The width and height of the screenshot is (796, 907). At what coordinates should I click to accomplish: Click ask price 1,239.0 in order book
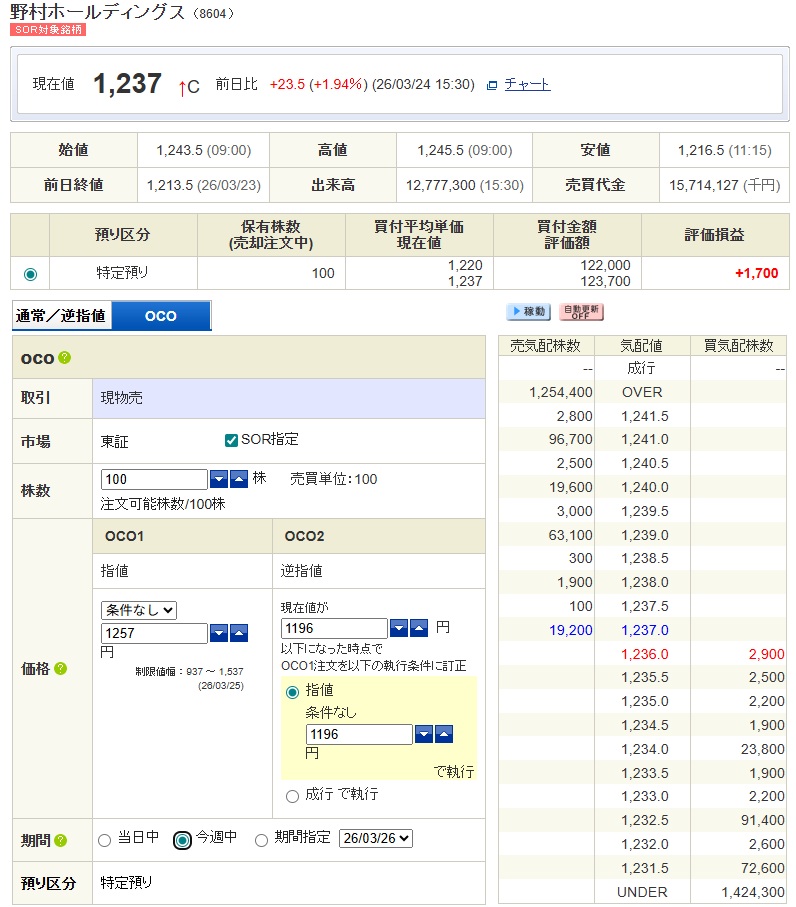(x=644, y=535)
